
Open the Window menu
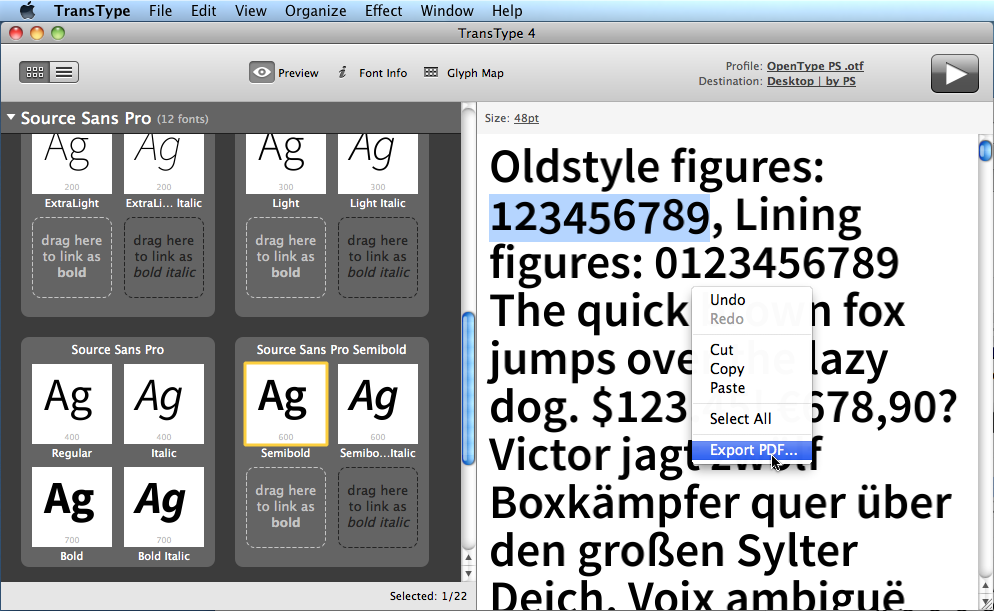[x=447, y=11]
